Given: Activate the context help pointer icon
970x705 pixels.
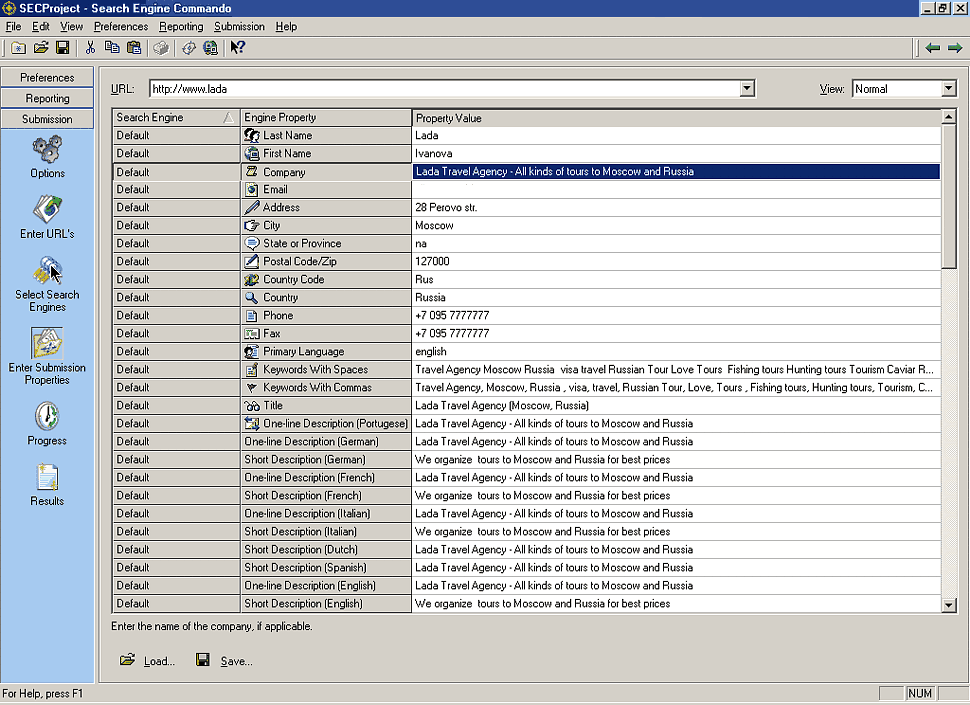Looking at the screenshot, I should click(238, 48).
